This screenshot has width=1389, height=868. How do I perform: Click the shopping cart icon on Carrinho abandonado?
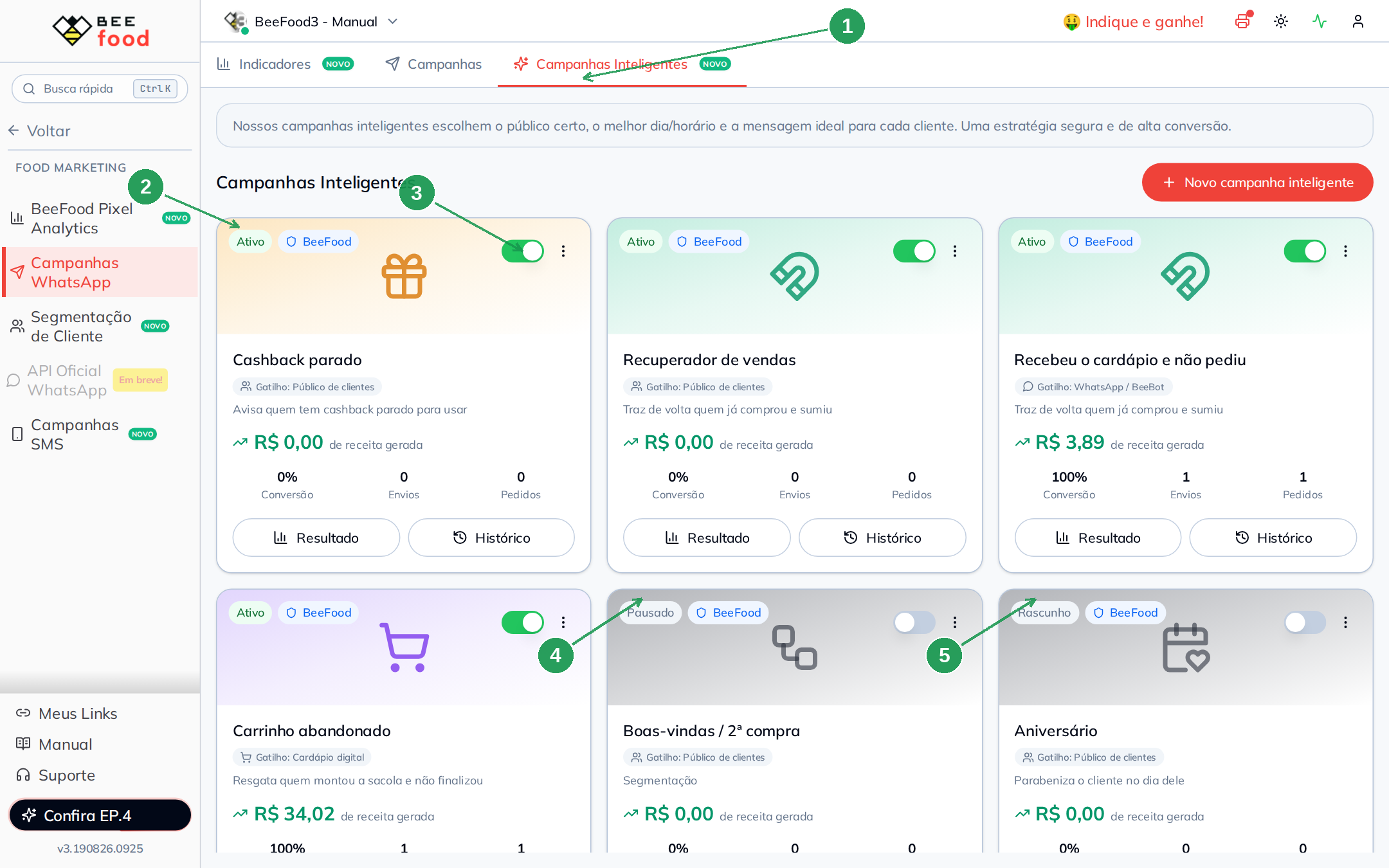(404, 647)
